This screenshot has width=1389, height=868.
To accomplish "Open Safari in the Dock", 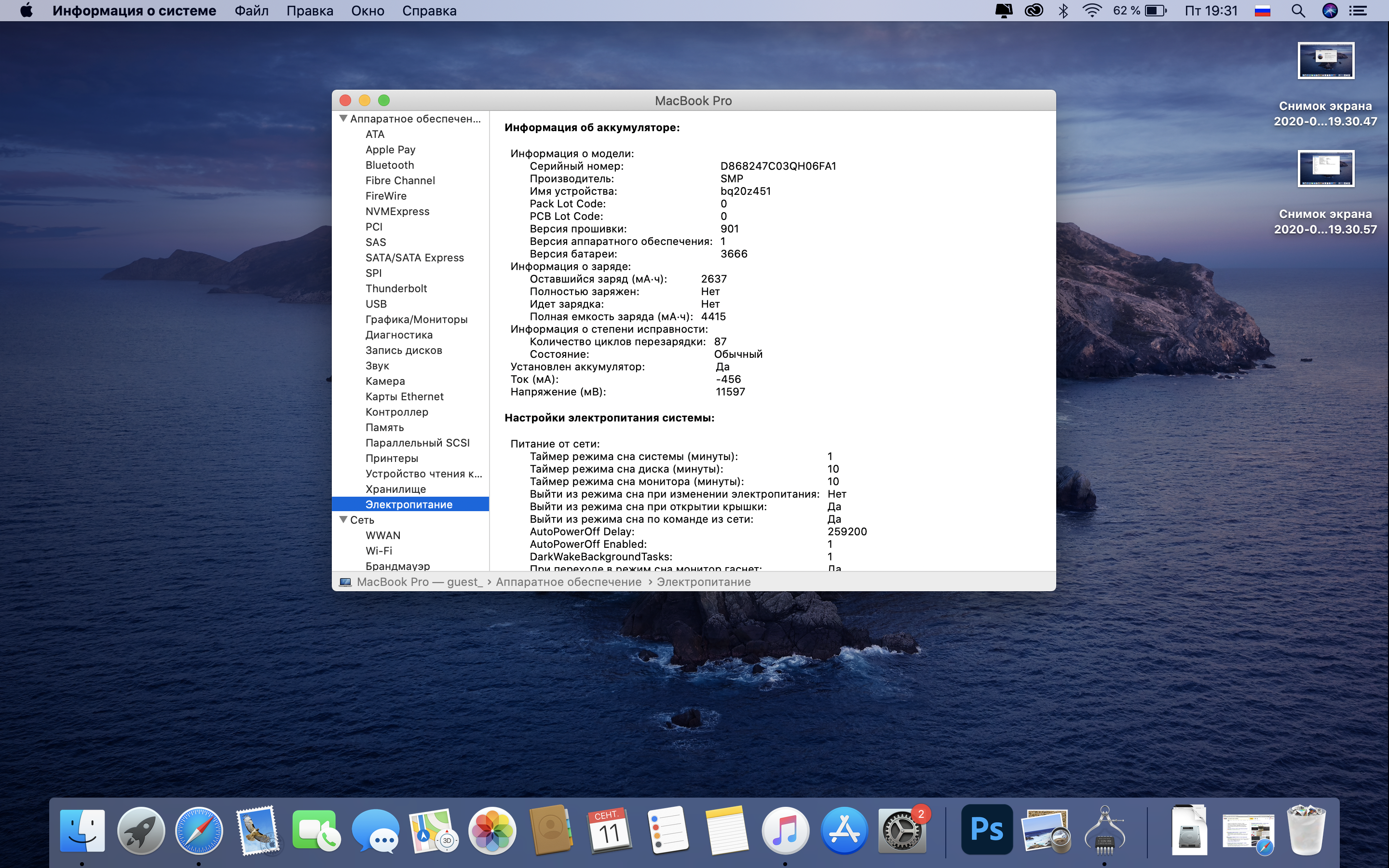I will tap(199, 830).
